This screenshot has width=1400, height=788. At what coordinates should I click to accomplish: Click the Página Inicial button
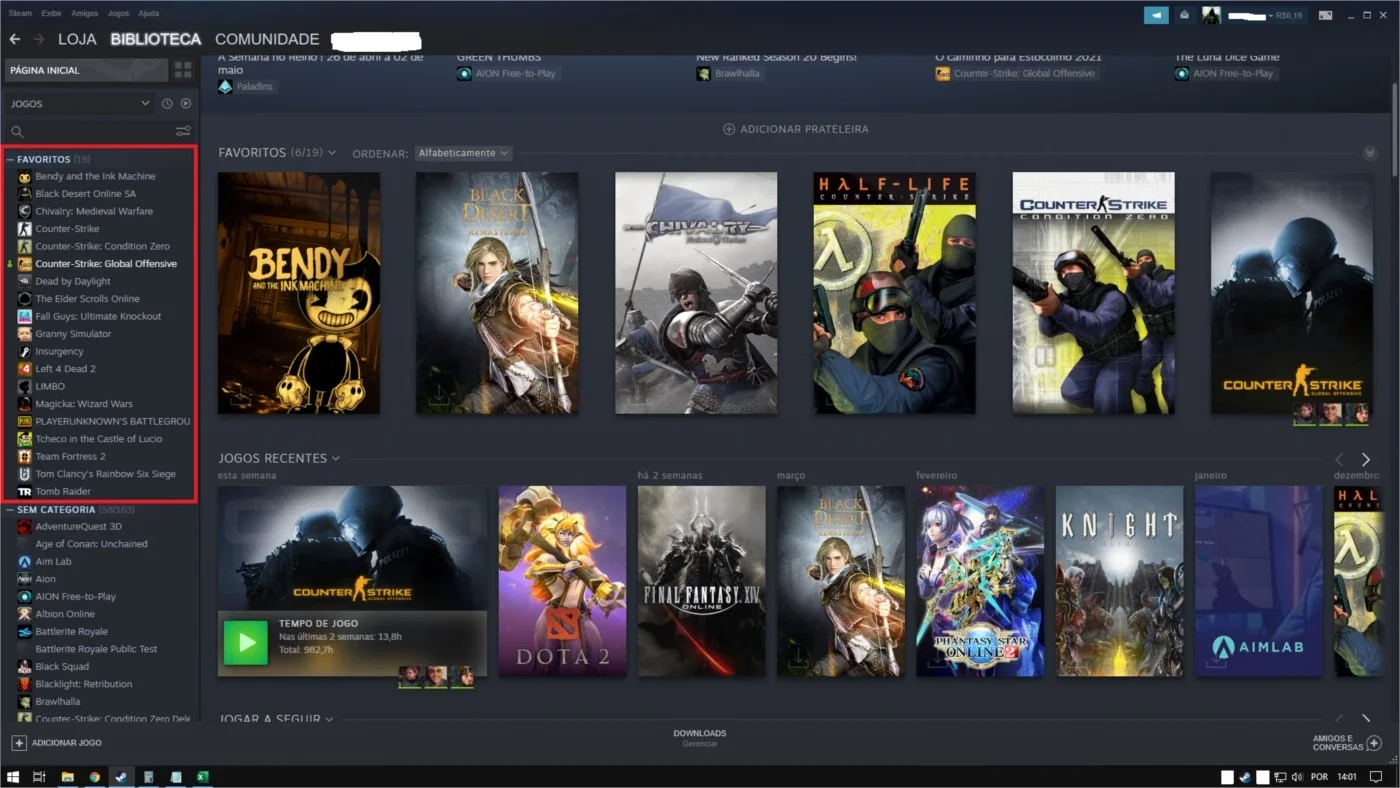tap(86, 70)
